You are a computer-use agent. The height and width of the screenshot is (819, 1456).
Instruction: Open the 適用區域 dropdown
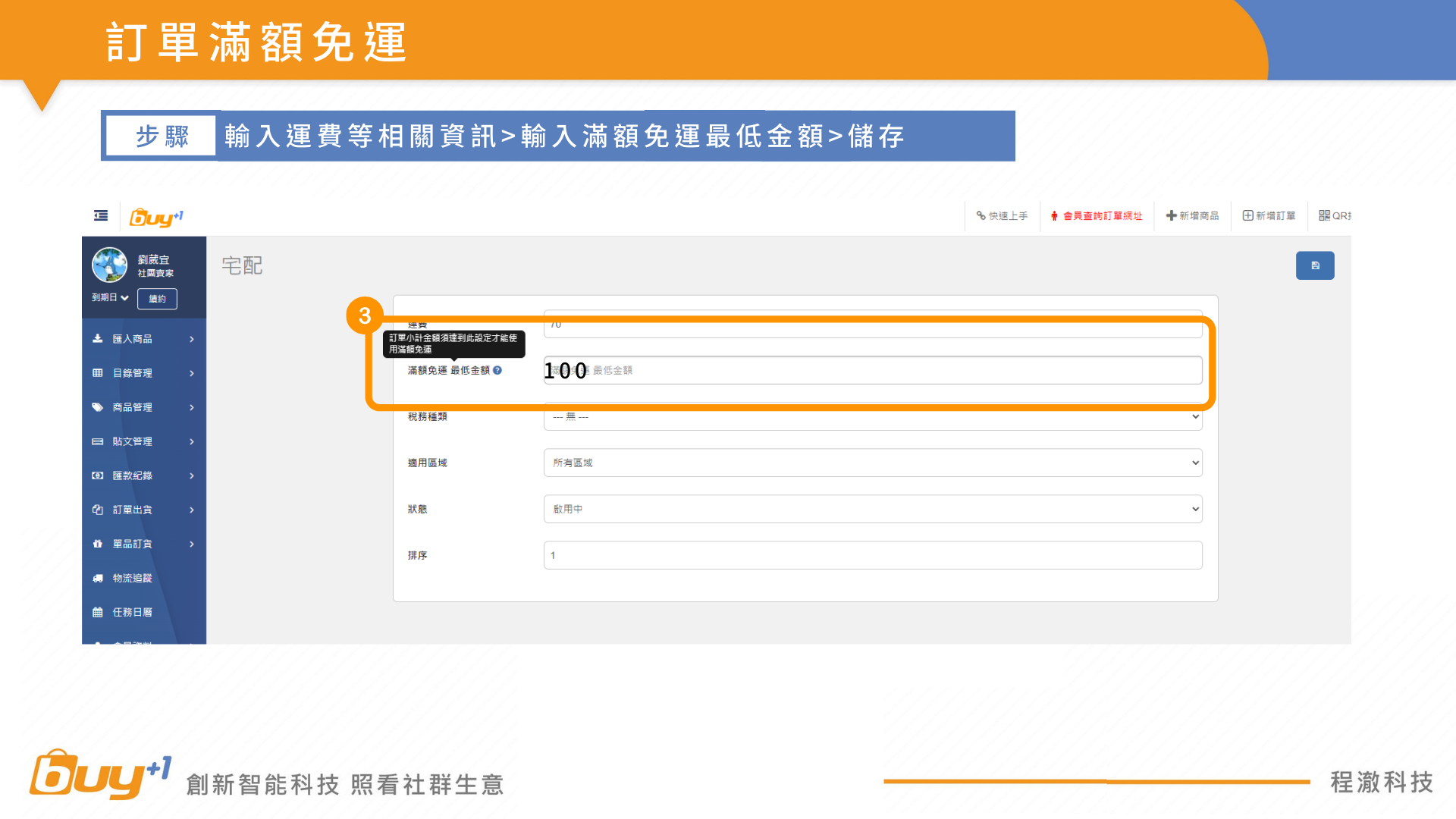[872, 463]
